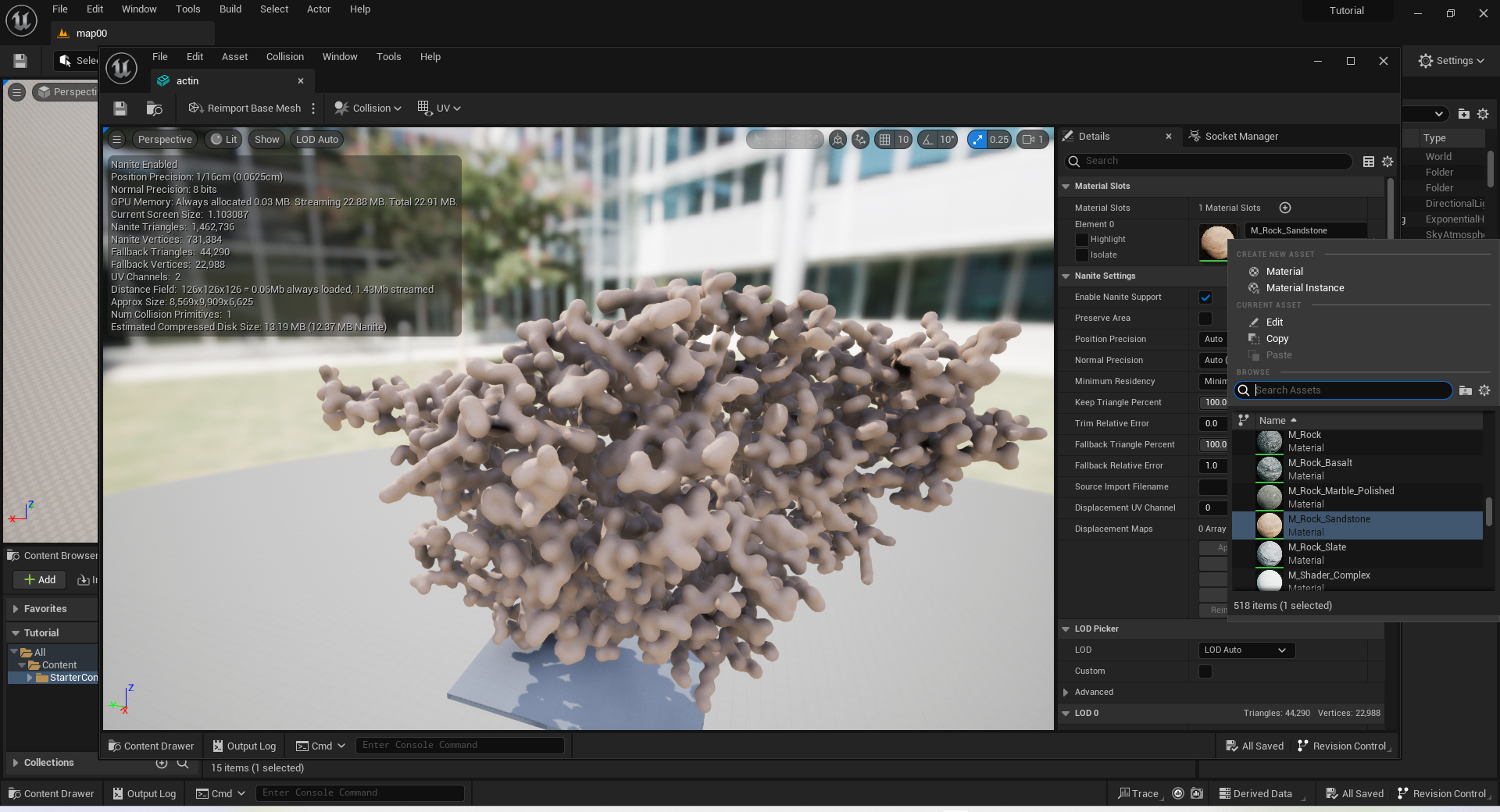The width and height of the screenshot is (1500, 812).
Task: Add a new material slot
Action: [1285, 208]
